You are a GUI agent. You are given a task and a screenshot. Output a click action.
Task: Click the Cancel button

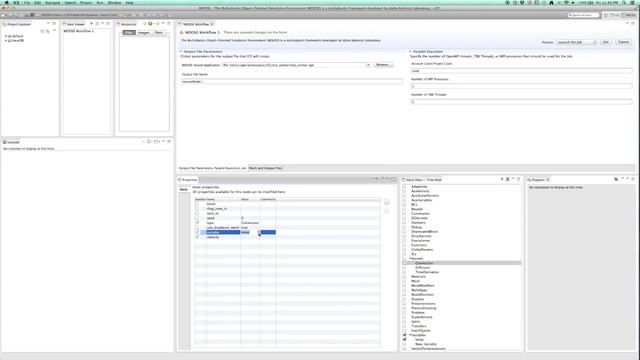point(623,42)
